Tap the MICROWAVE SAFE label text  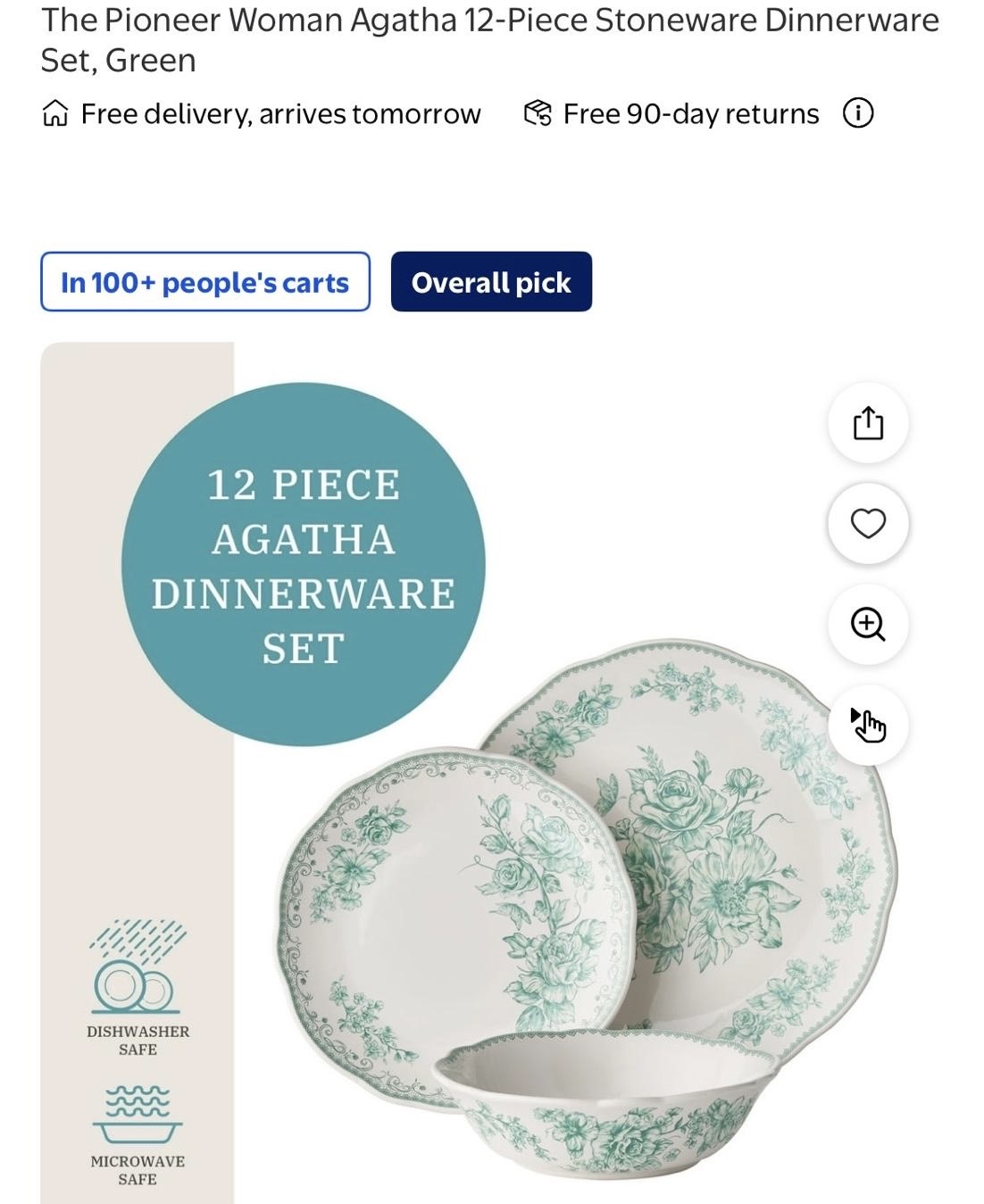138,1170
